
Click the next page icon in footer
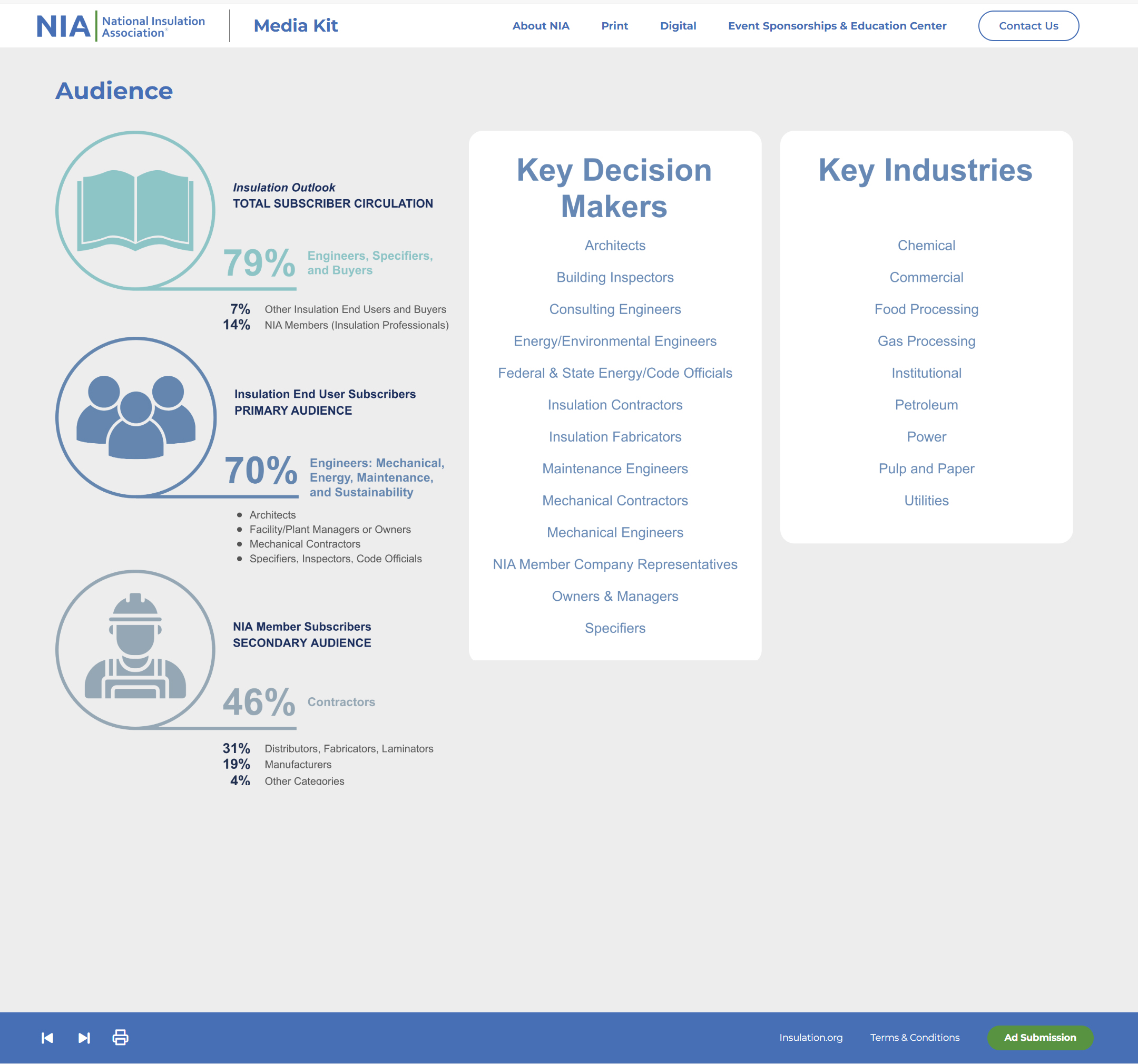pos(84,1038)
